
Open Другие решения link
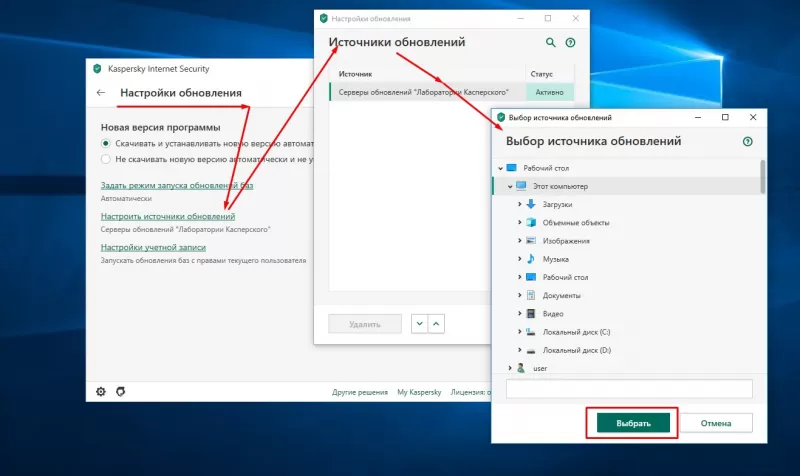pyautogui.click(x=360, y=392)
